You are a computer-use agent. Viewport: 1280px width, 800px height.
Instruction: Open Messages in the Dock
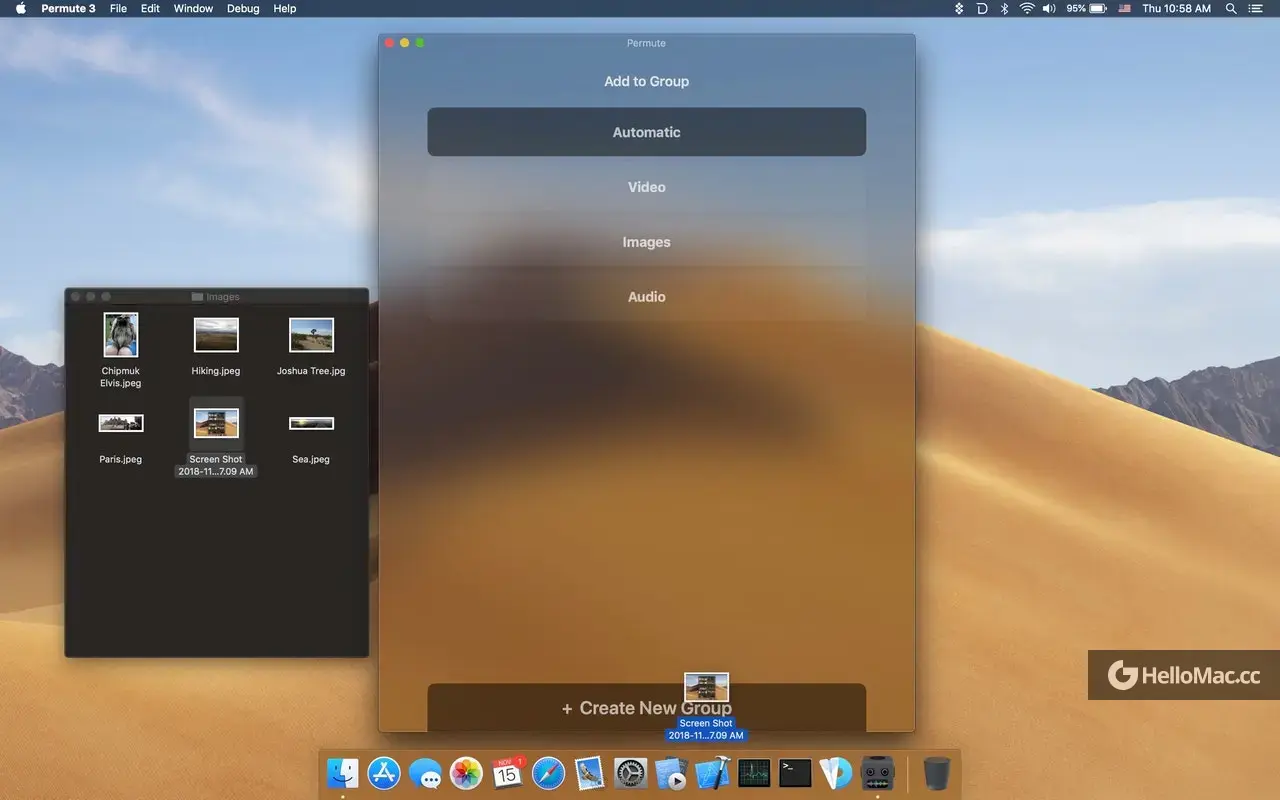pyautogui.click(x=425, y=773)
